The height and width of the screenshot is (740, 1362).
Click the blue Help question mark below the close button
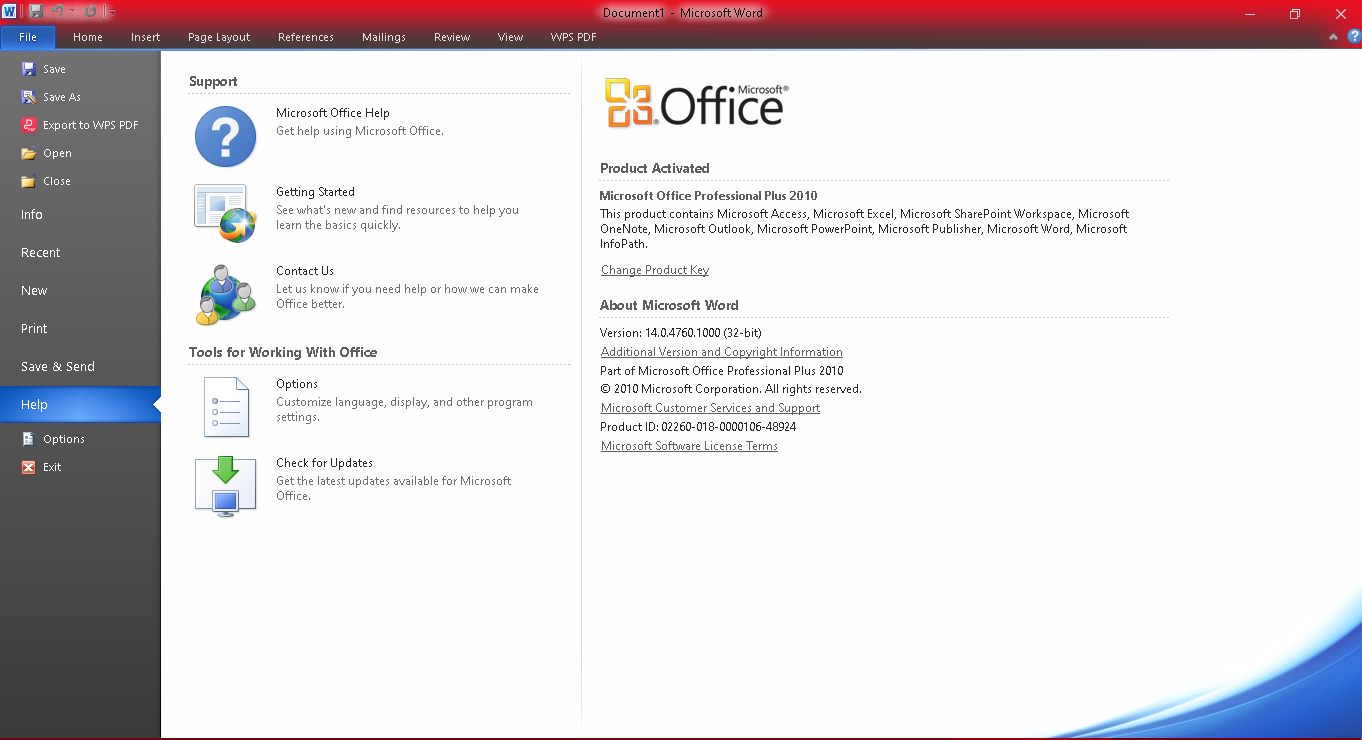point(1352,36)
